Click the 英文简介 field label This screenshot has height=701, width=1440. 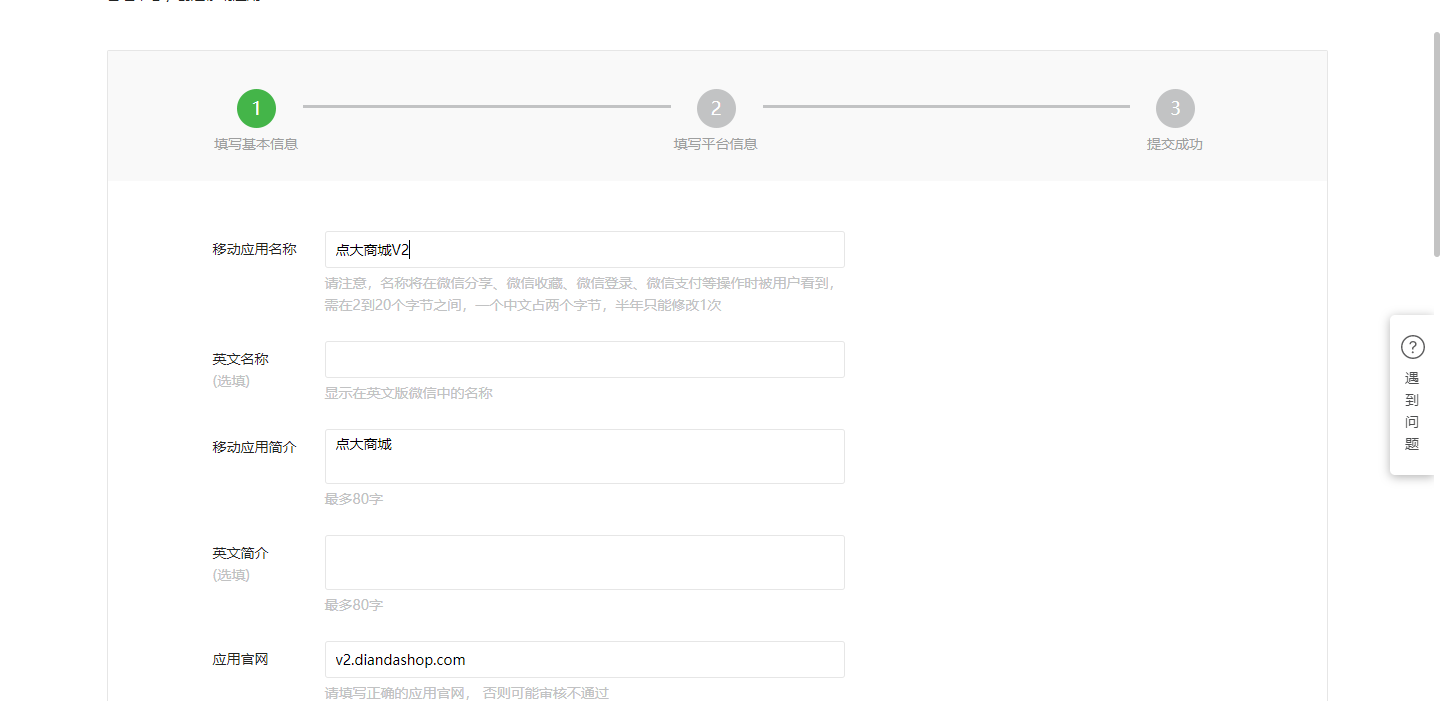[240, 553]
